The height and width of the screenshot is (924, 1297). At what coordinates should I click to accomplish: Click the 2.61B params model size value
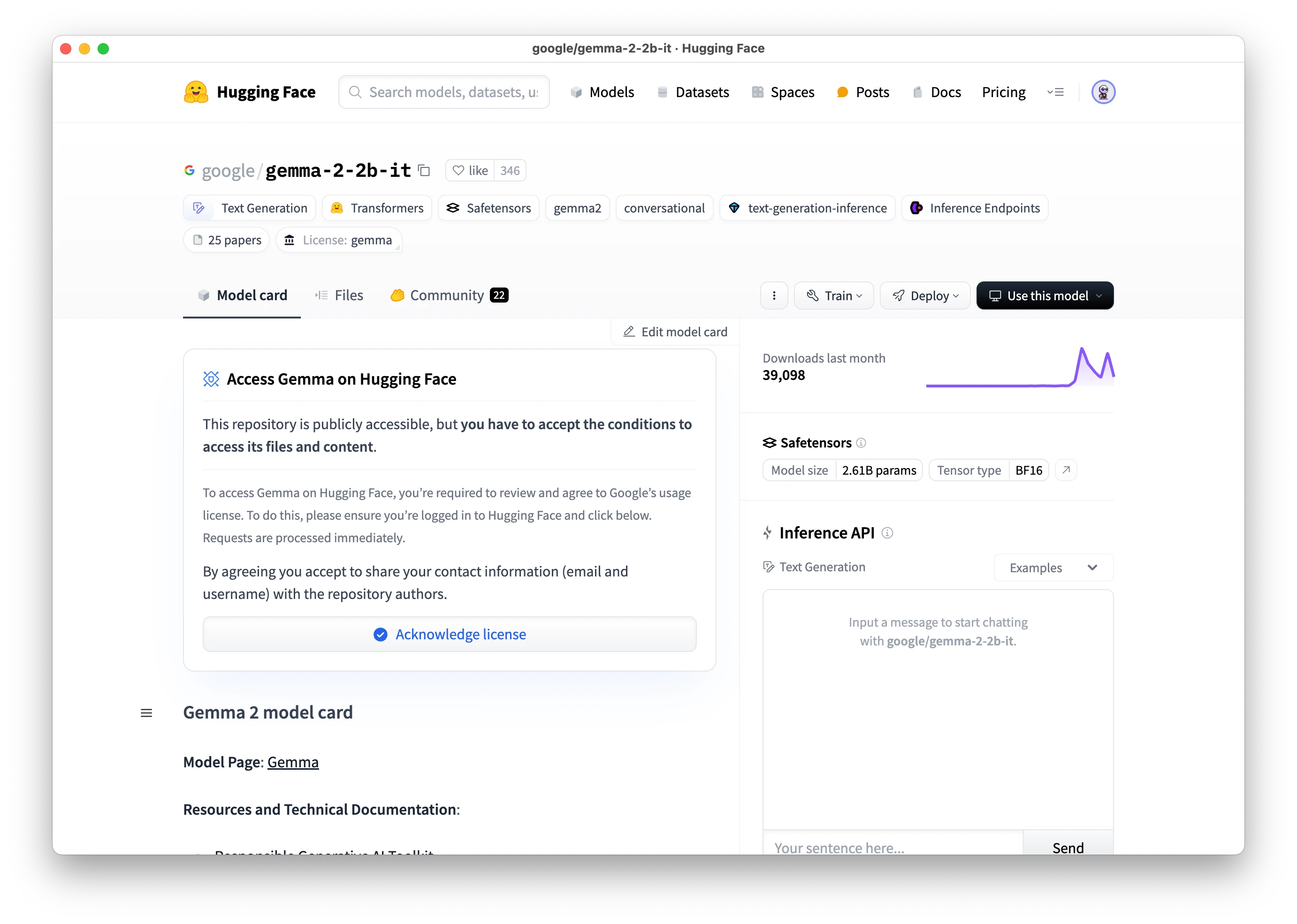coord(879,470)
